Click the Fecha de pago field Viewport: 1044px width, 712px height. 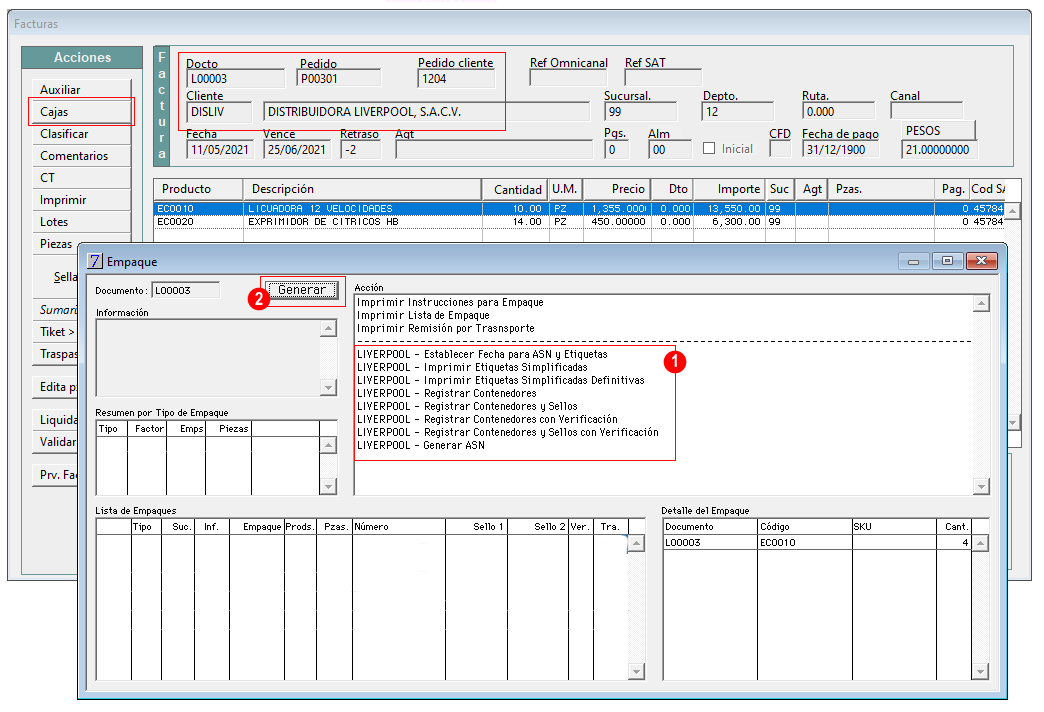pyautogui.click(x=840, y=150)
